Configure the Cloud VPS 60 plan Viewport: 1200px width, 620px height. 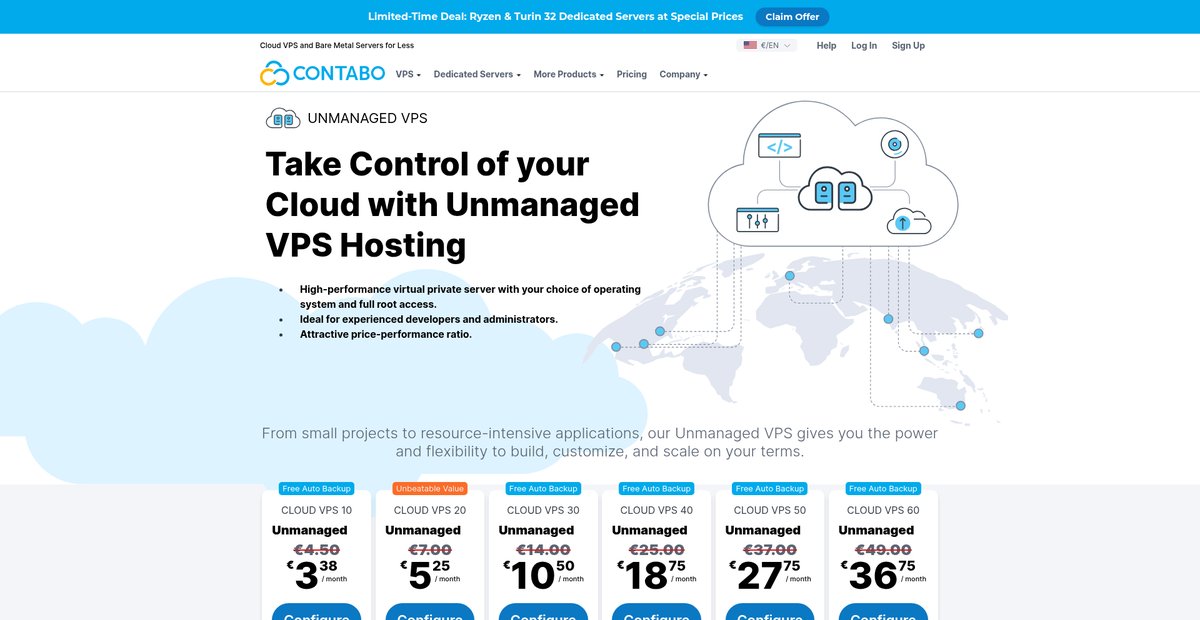[x=883, y=612]
